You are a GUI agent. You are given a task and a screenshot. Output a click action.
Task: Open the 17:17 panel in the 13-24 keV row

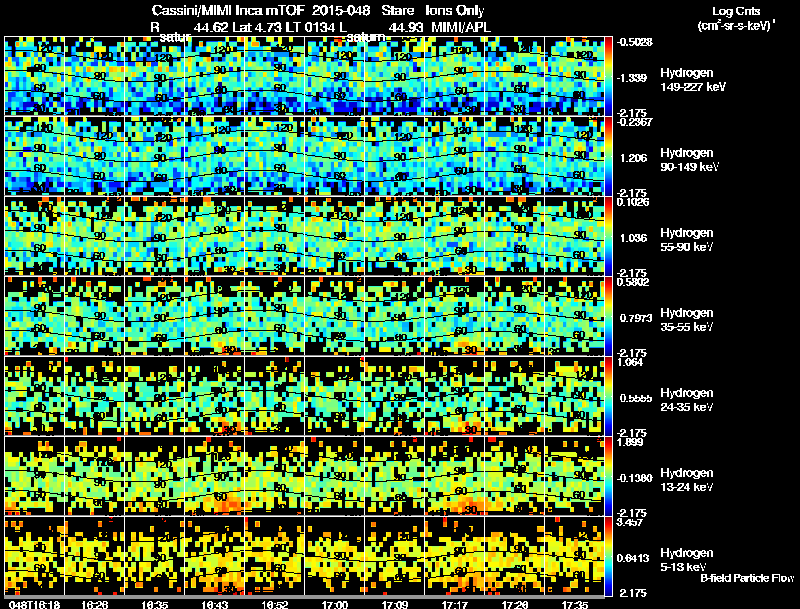tap(455, 476)
